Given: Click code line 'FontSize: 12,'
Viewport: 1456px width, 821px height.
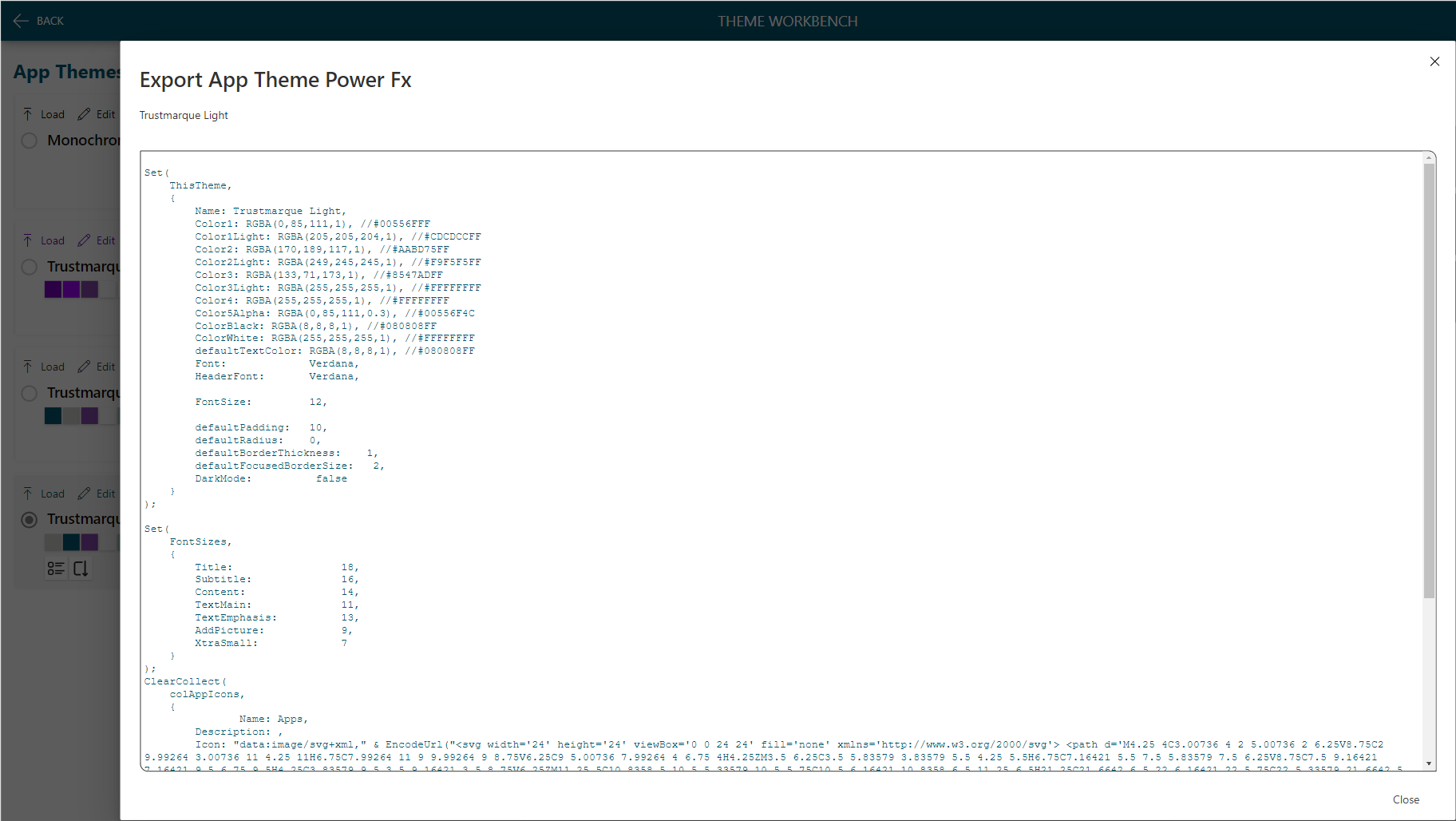Looking at the screenshot, I should (261, 402).
